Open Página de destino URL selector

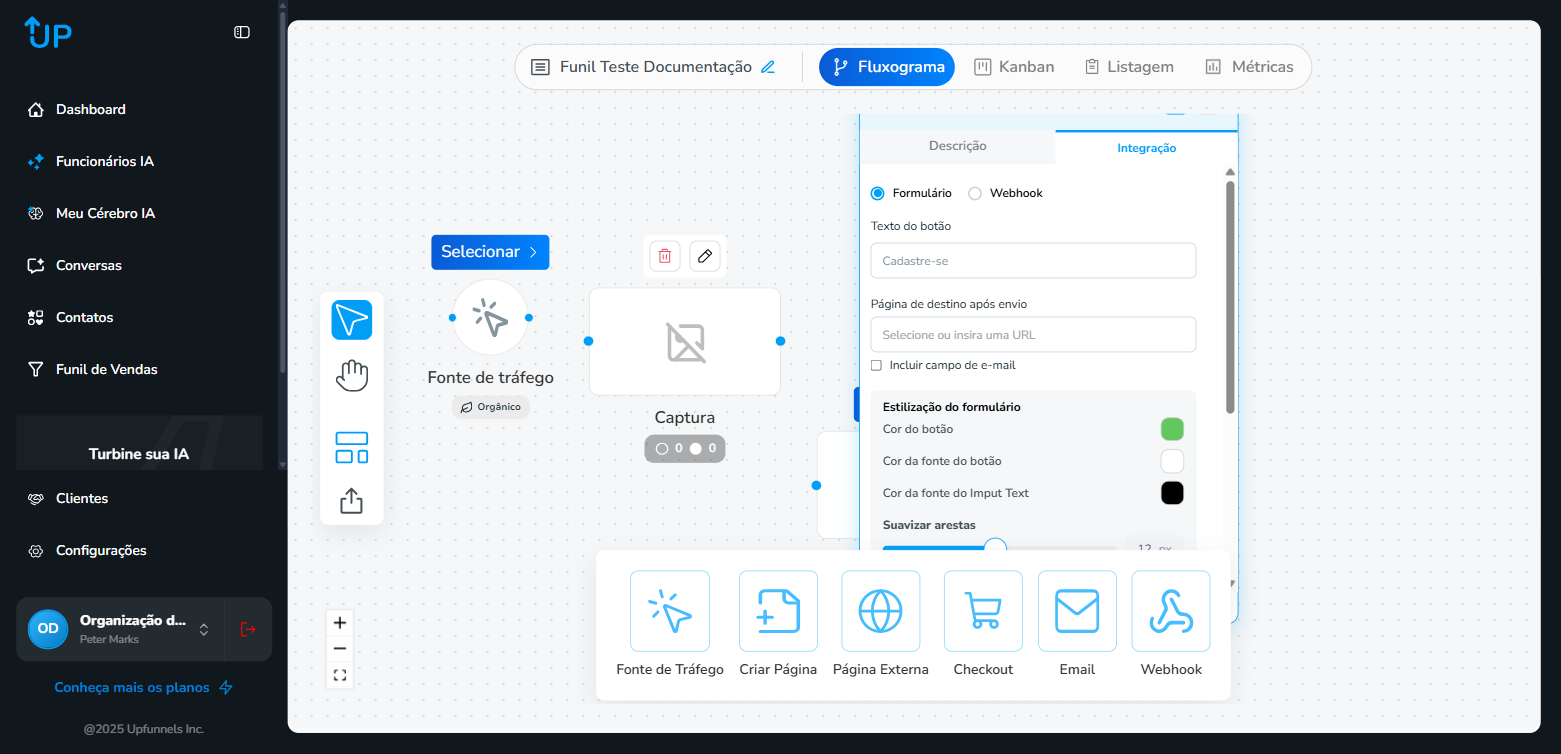pos(1033,335)
